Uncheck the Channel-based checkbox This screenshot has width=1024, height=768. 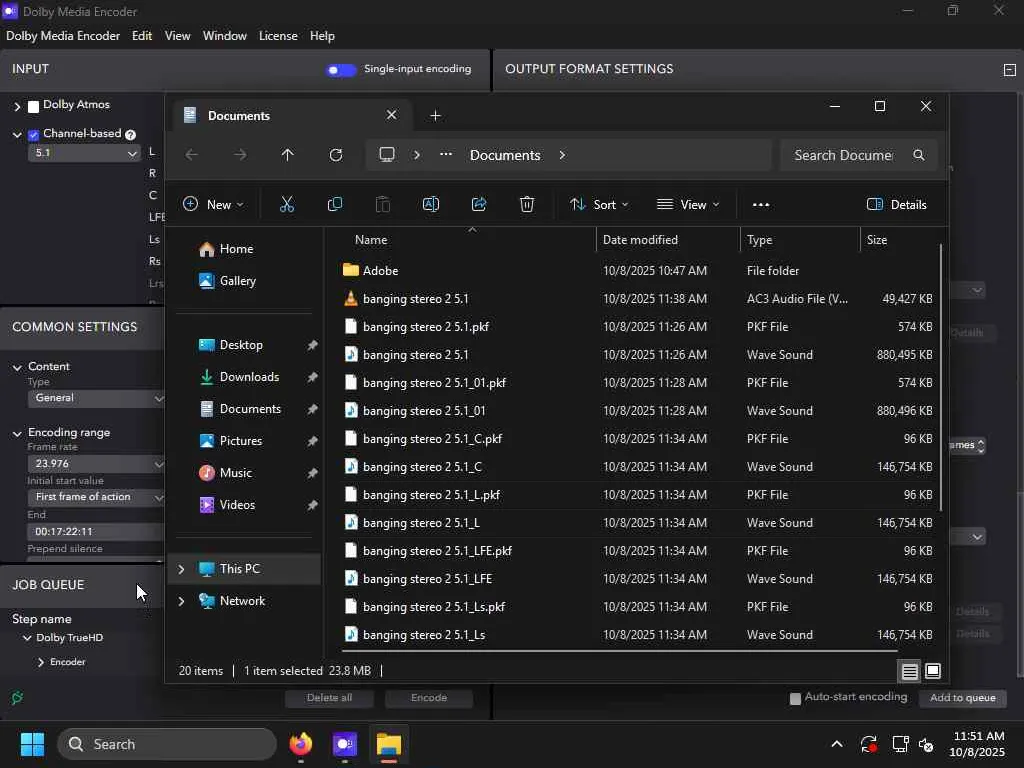[33, 135]
